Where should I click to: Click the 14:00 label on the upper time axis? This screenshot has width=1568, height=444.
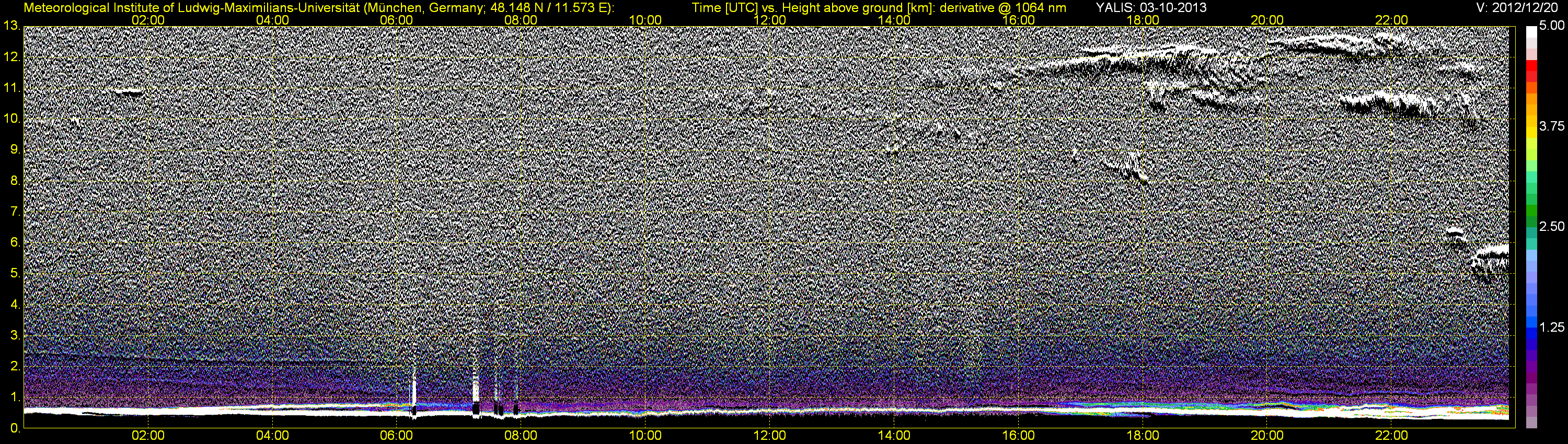(894, 20)
